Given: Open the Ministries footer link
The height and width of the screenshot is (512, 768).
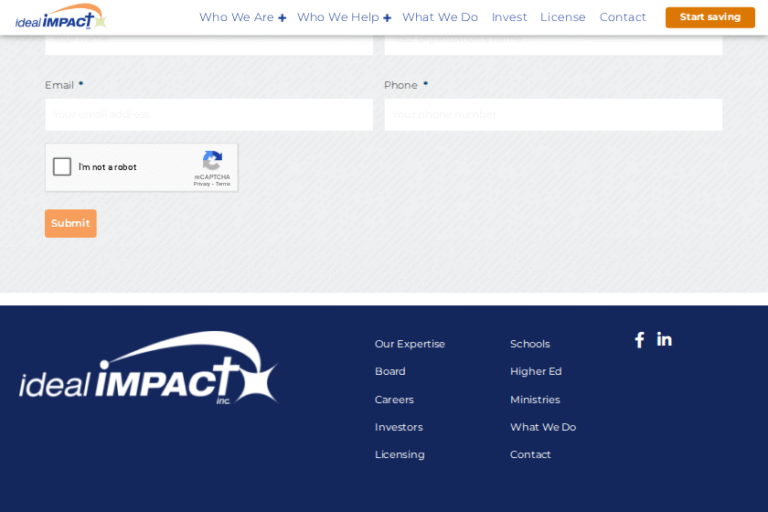Looking at the screenshot, I should point(535,400).
